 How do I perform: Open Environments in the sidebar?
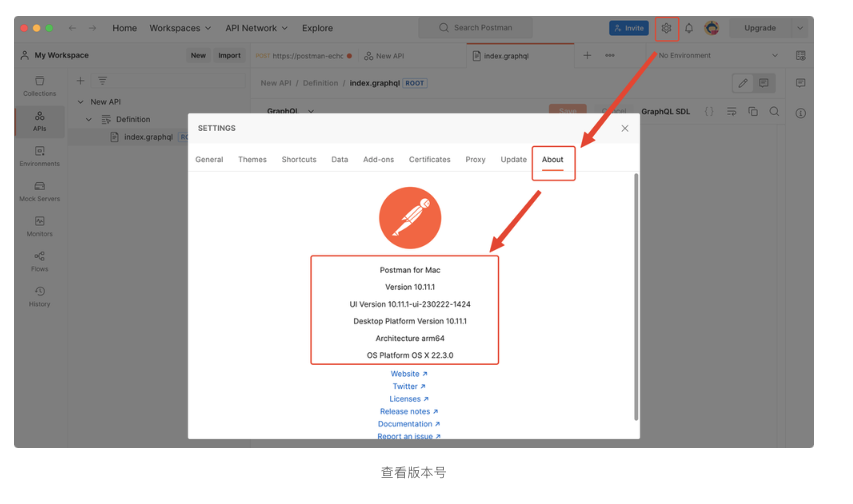tap(40, 156)
